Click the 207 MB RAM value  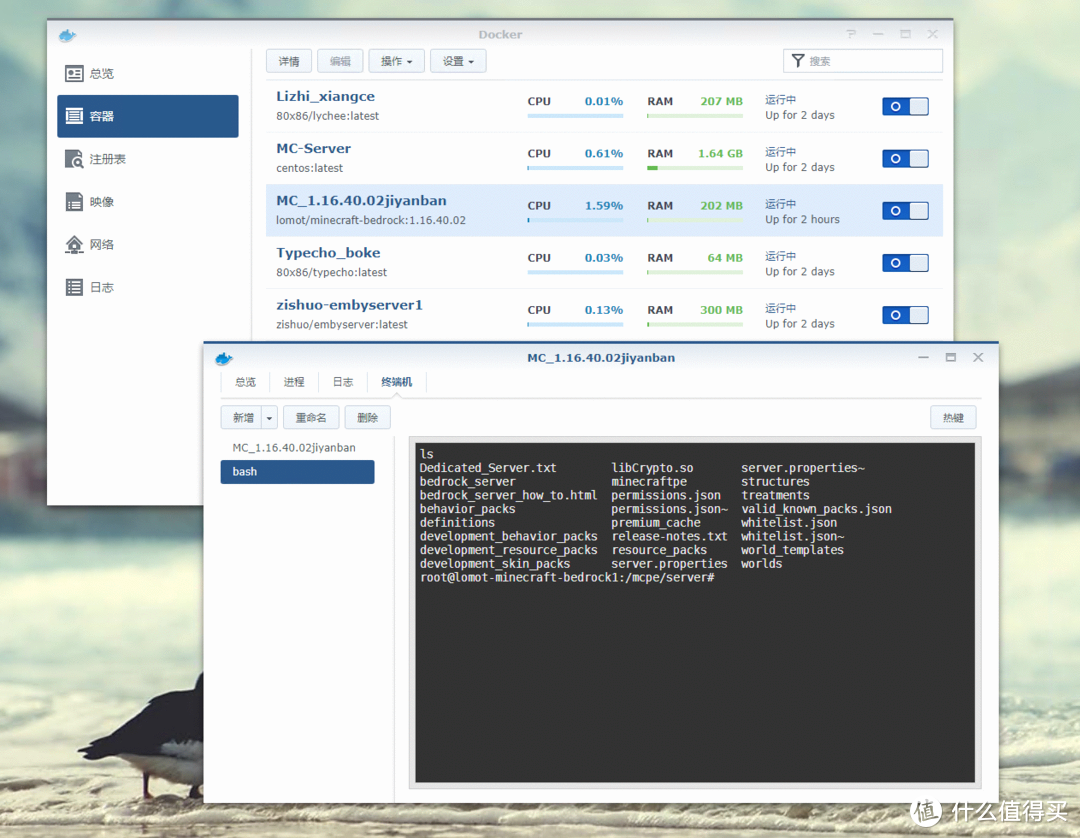[722, 101]
